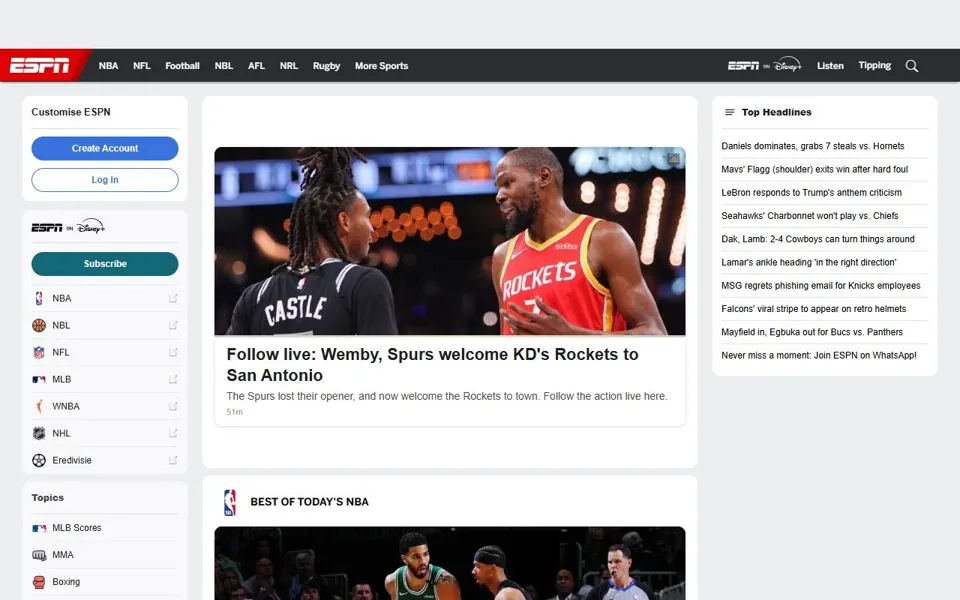Open the NRL navigation menu

[288, 66]
